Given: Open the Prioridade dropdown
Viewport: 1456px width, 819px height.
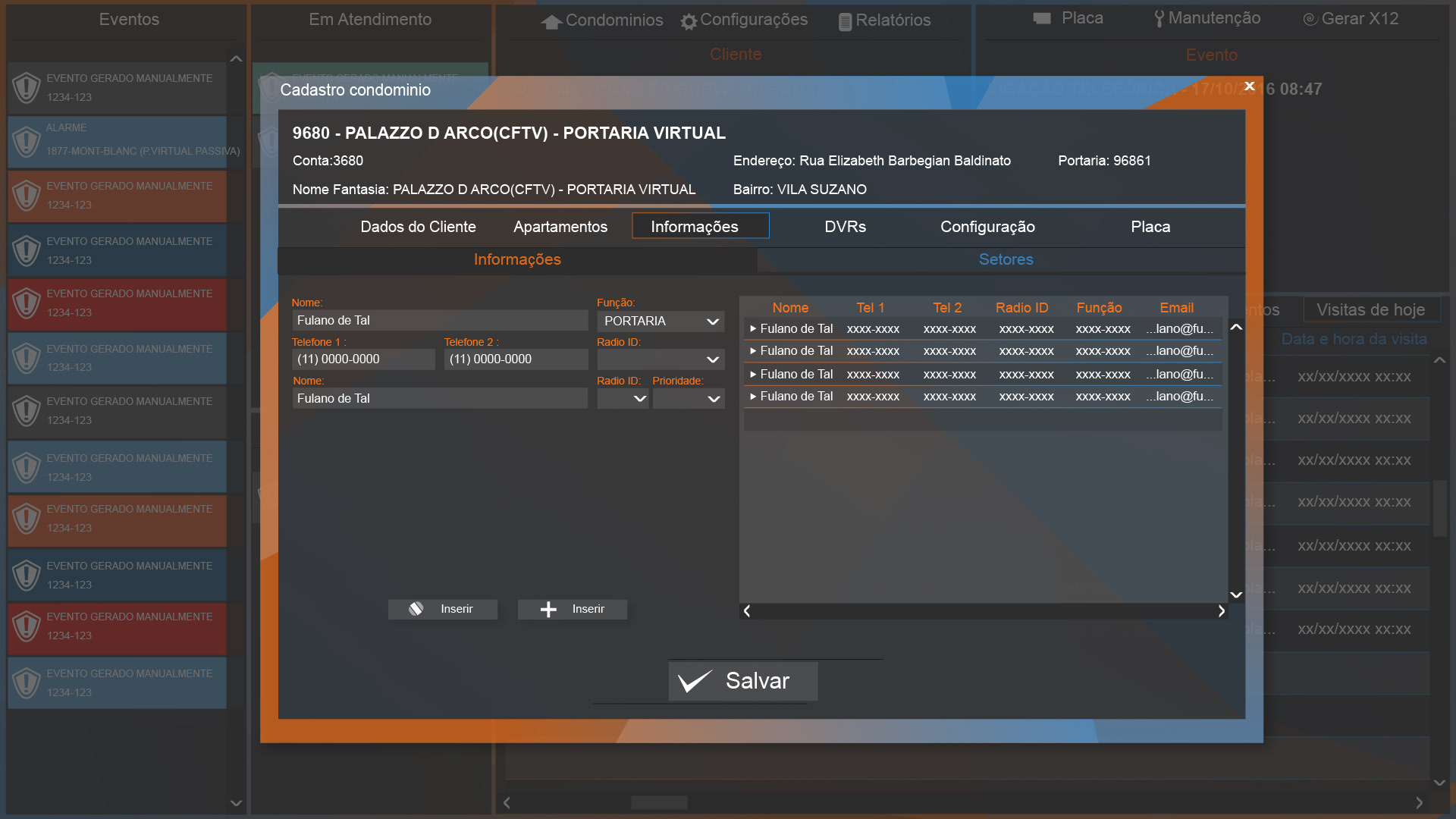Looking at the screenshot, I should (689, 399).
